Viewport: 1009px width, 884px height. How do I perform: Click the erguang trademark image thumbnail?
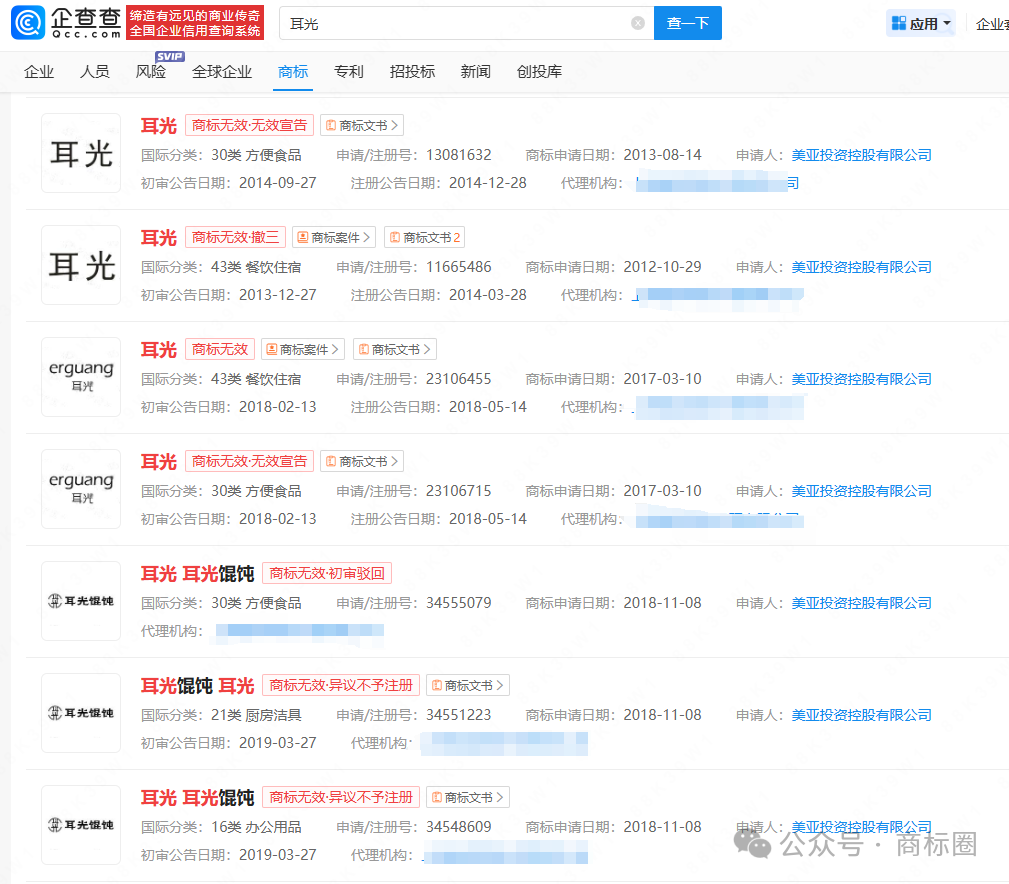pyautogui.click(x=80, y=377)
